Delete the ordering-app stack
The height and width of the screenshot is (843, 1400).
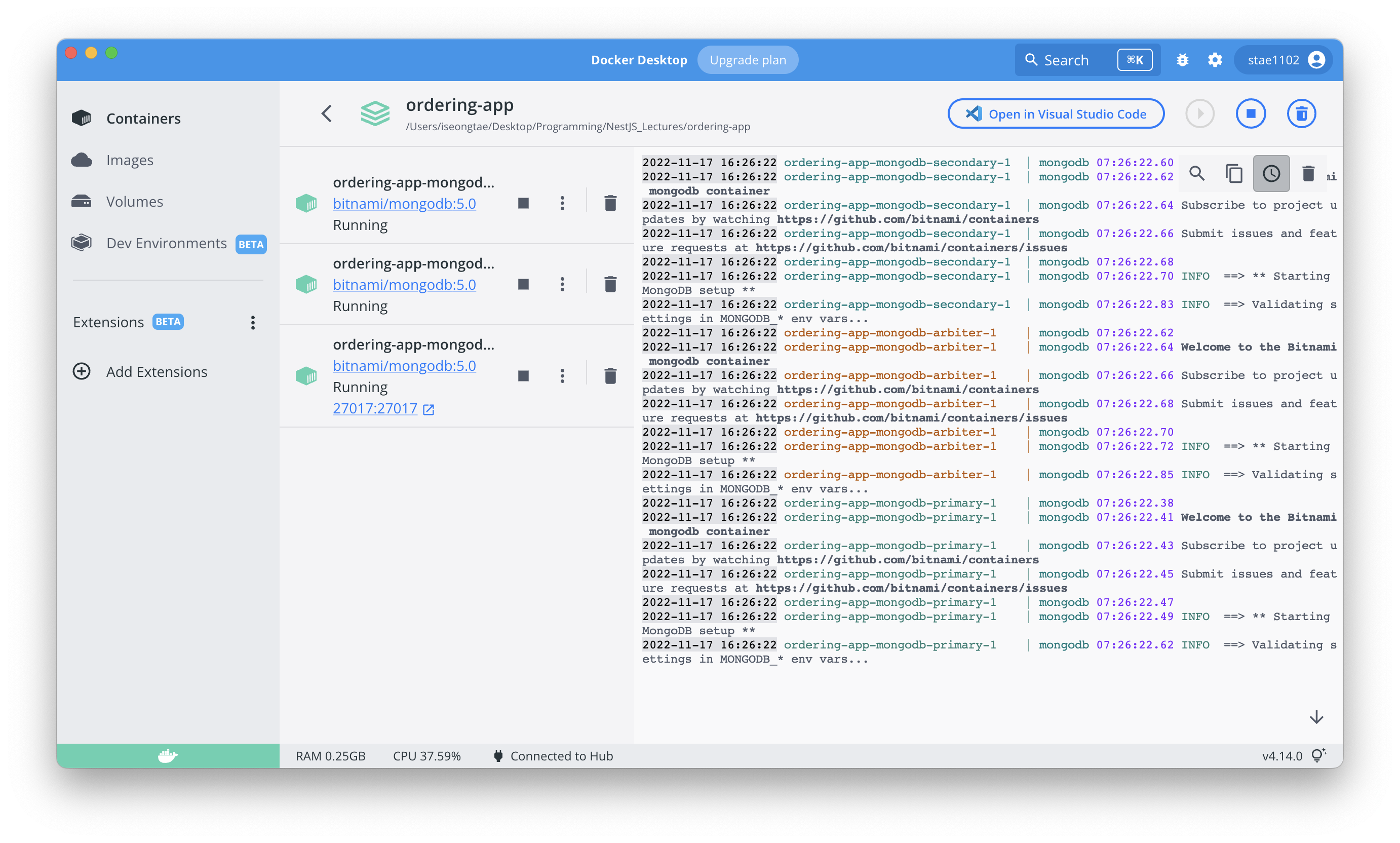(x=1301, y=113)
